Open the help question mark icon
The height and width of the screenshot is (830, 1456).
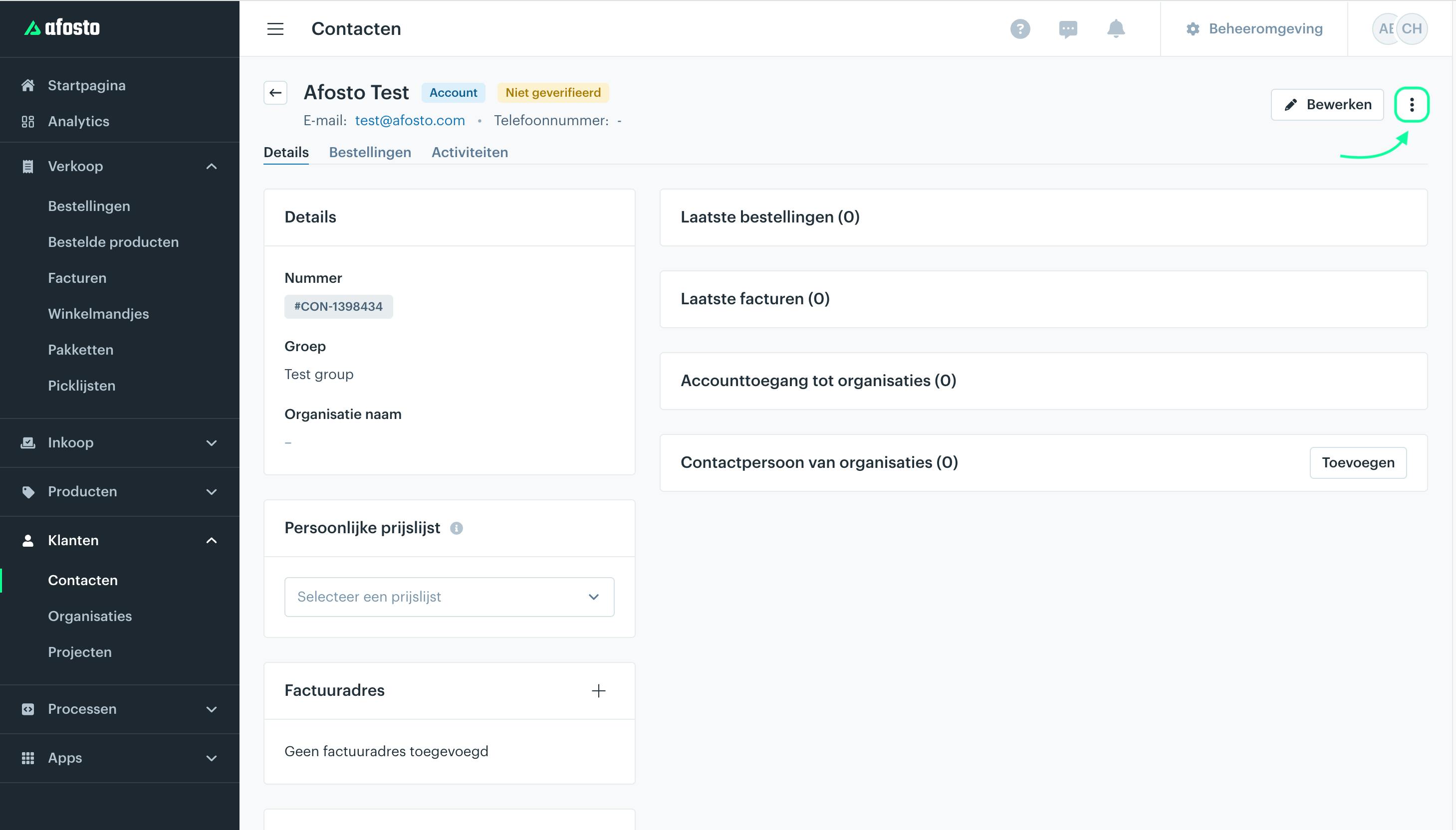(1020, 28)
